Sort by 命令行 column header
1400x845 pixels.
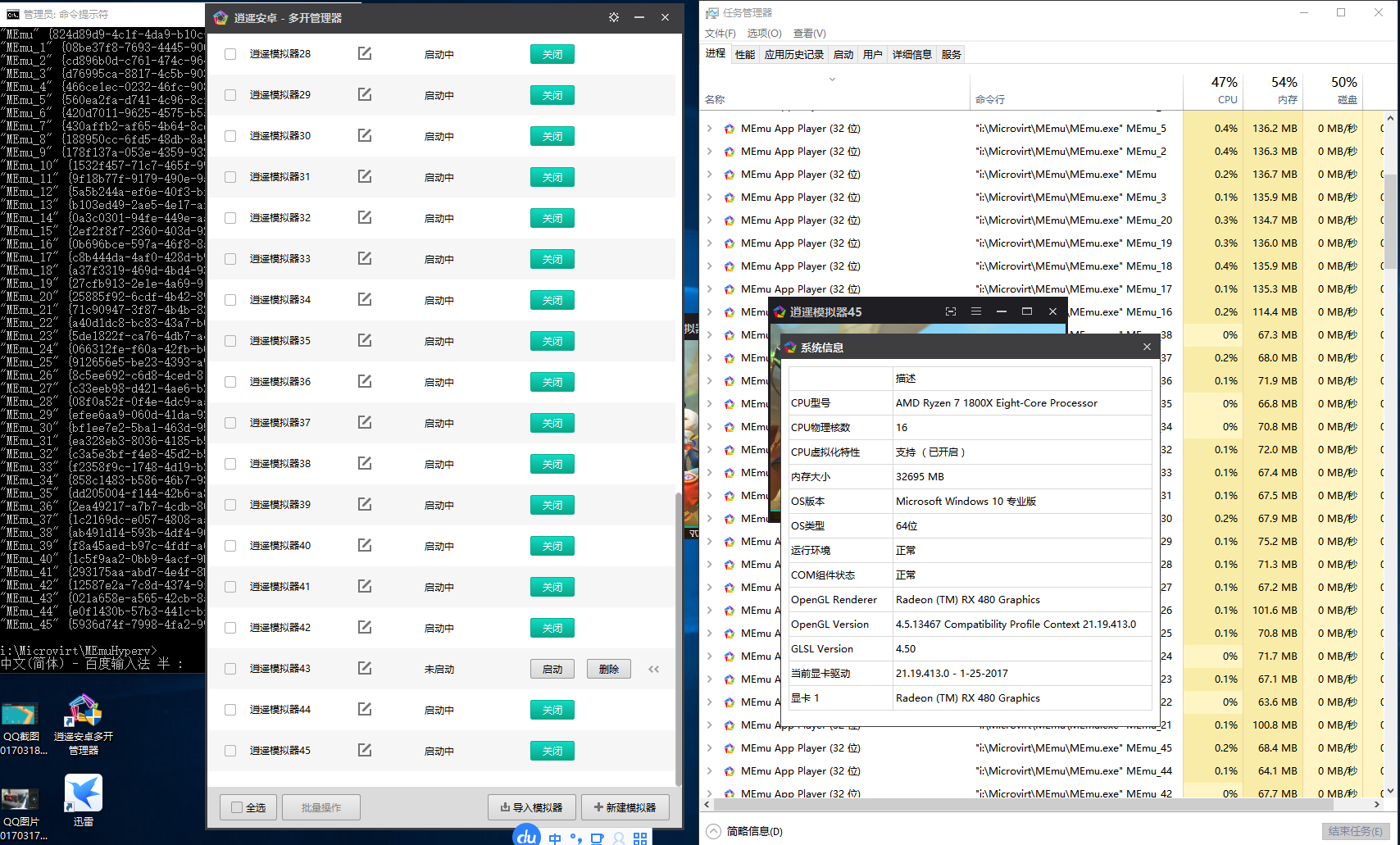point(1076,90)
